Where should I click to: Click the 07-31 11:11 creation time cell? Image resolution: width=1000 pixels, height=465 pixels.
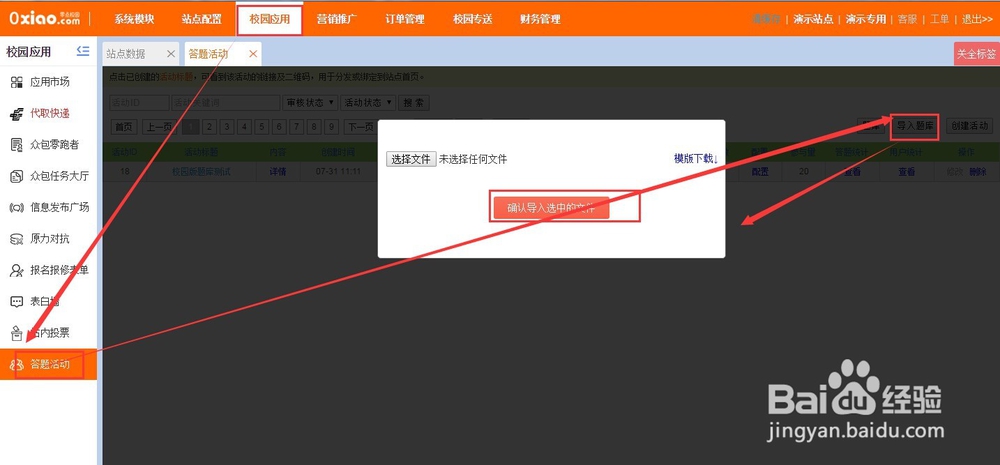point(338,172)
